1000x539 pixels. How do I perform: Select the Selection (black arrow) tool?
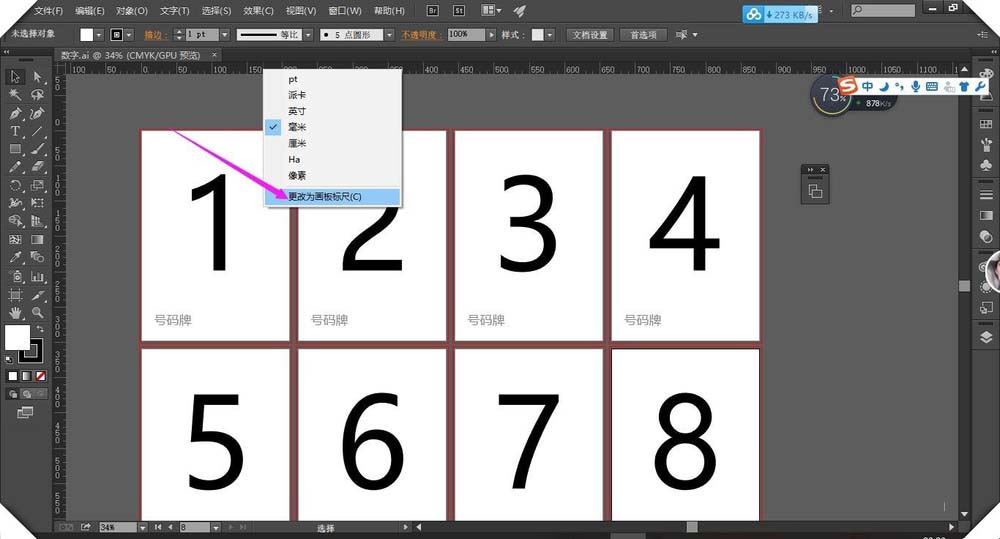(15, 77)
